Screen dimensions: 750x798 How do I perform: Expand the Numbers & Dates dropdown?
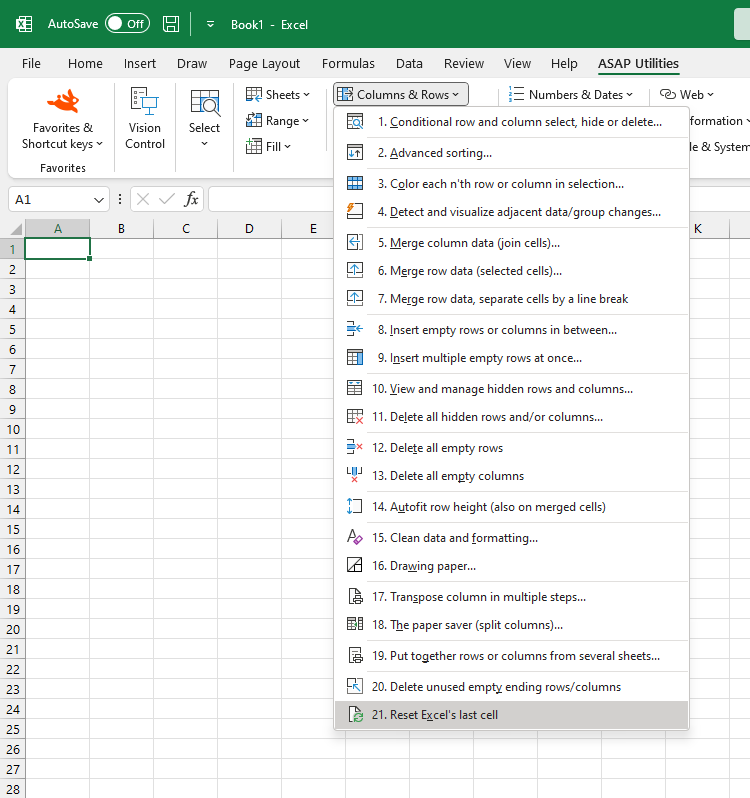tap(571, 95)
